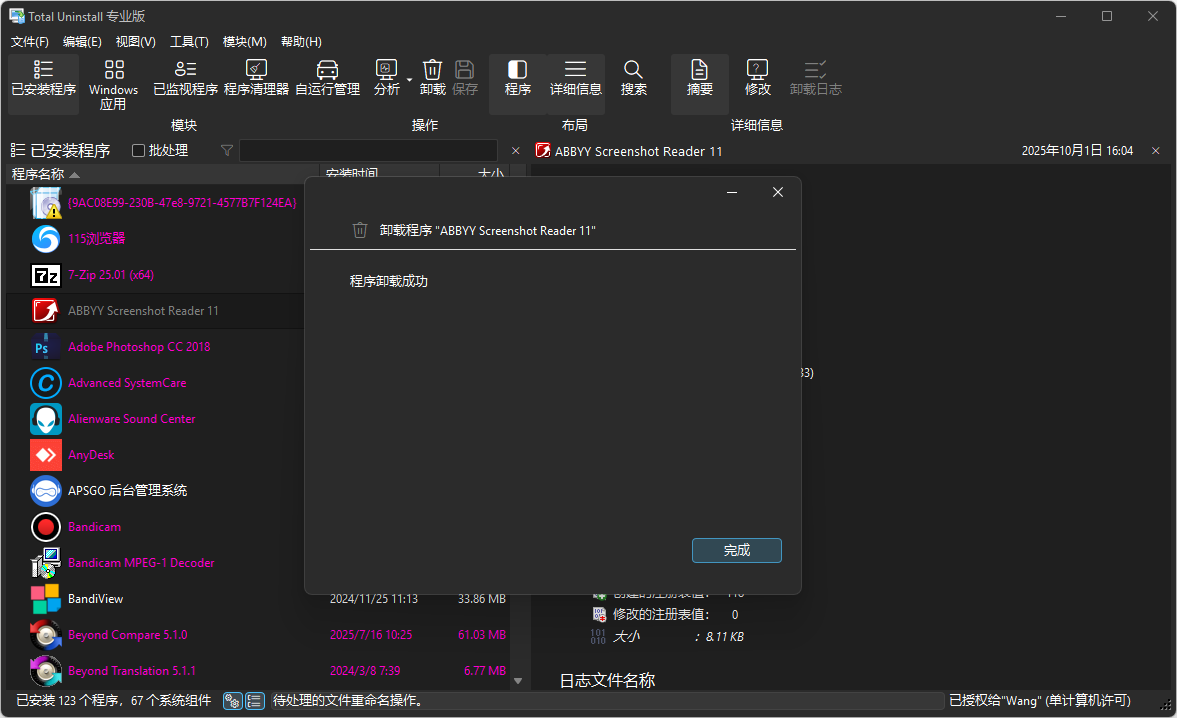Click the filter funnel toggle

pos(227,150)
